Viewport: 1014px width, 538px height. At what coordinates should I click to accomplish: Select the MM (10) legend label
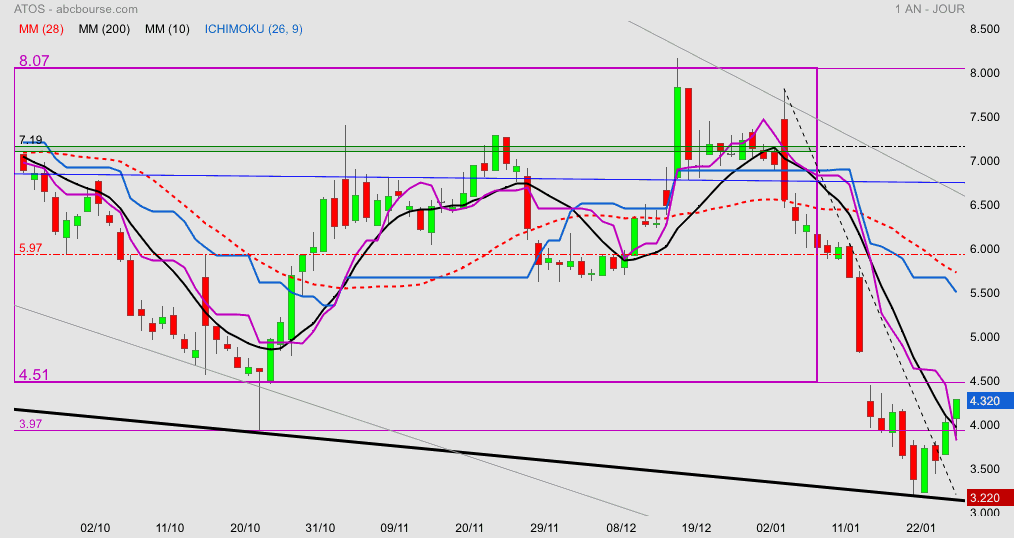[167, 29]
